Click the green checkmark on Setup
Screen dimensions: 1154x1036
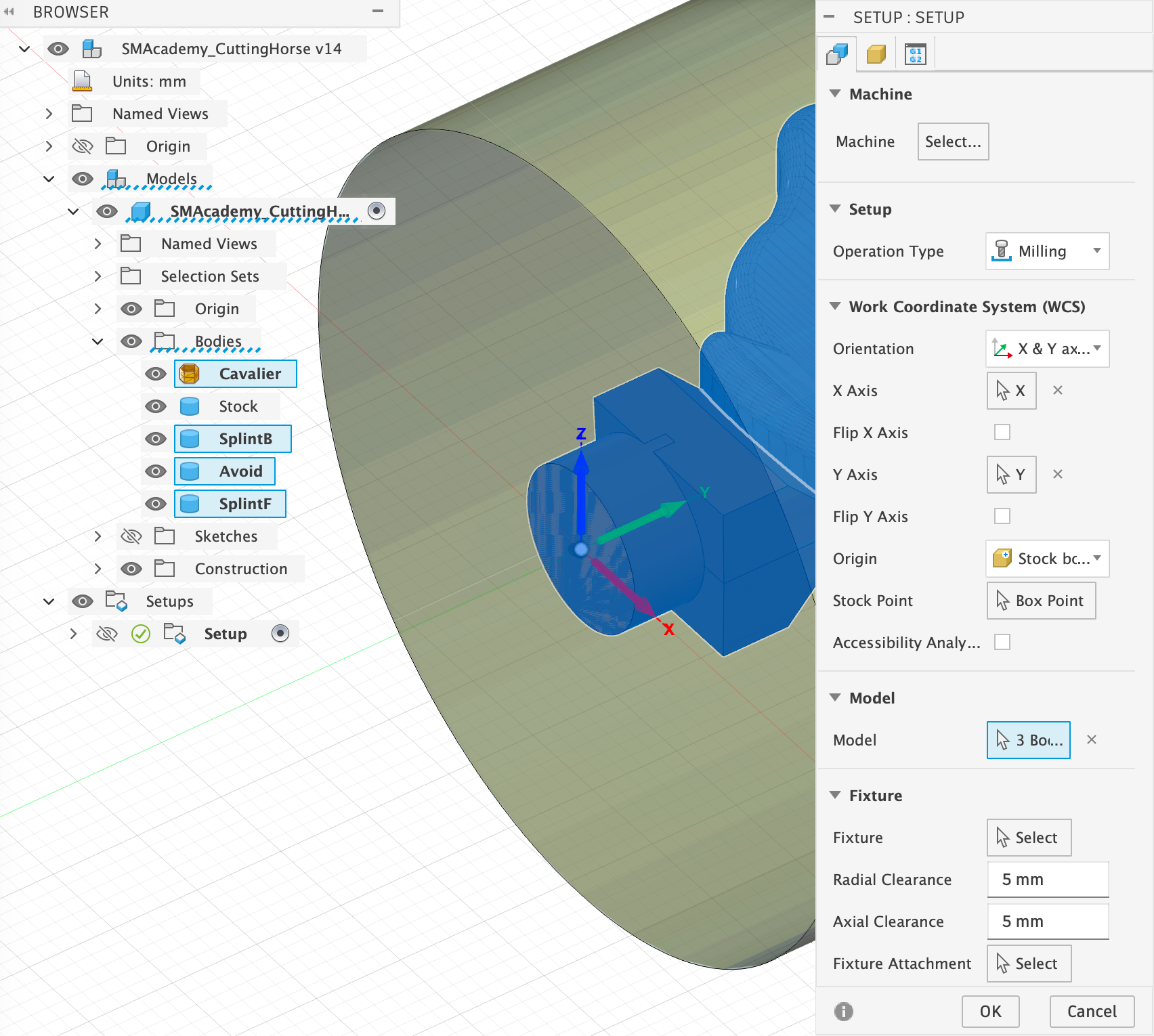(141, 634)
